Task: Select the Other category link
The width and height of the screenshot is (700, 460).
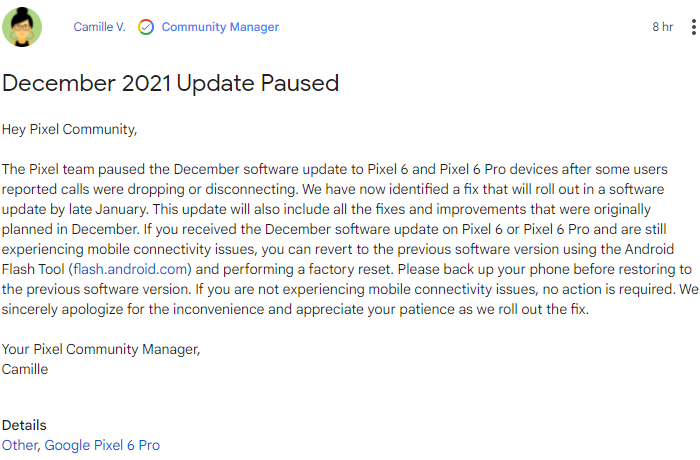Action: [x=19, y=445]
